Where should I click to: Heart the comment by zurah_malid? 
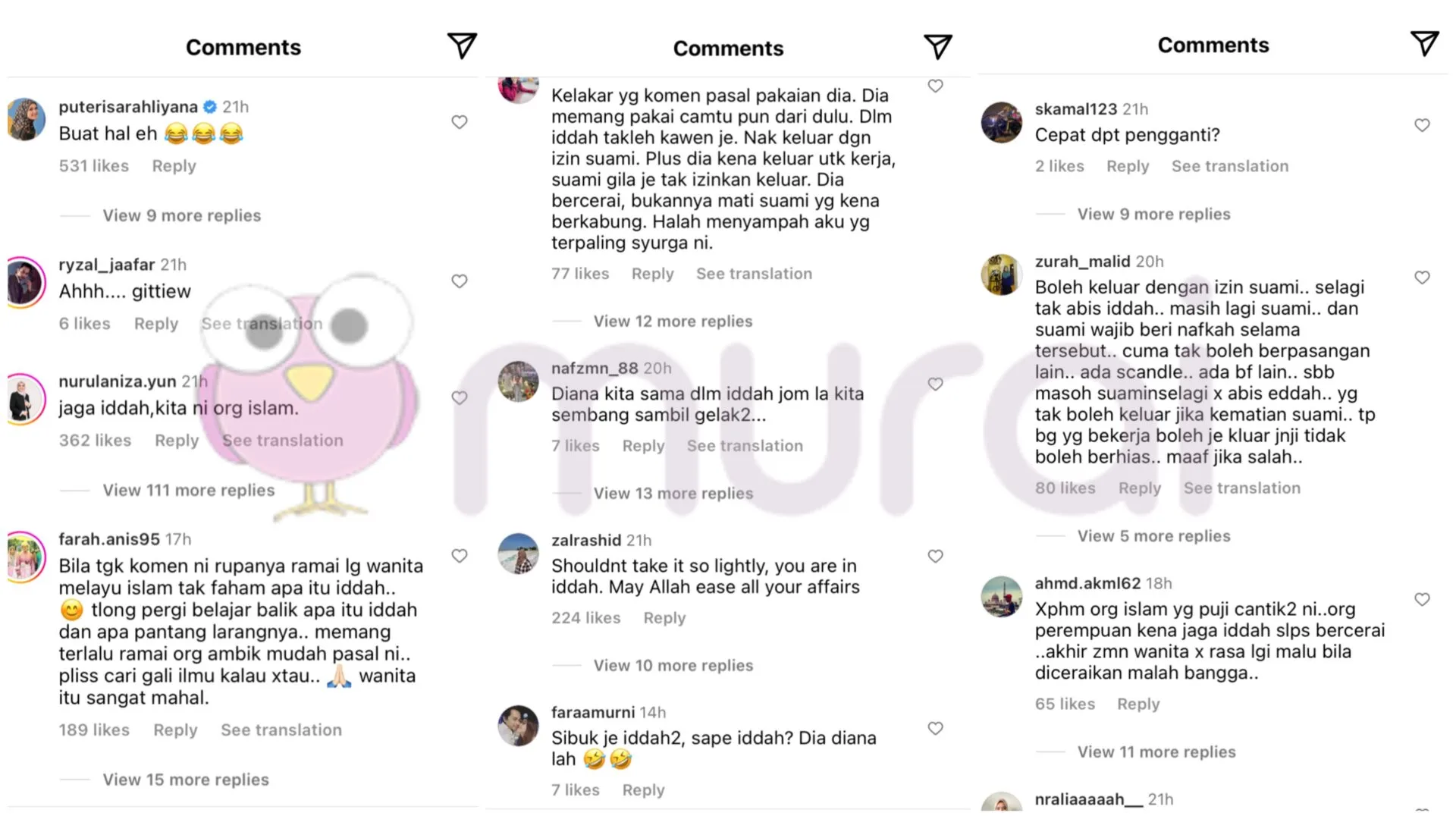(1422, 278)
